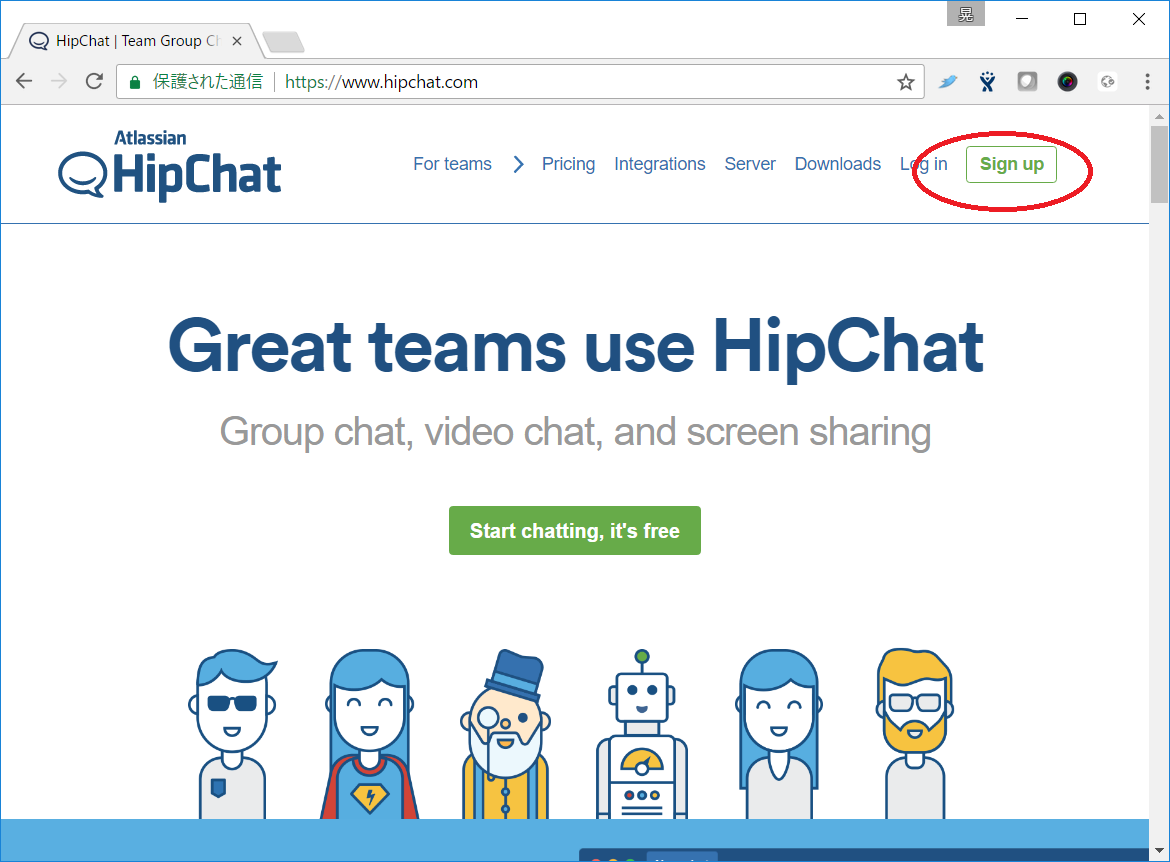Expand the chevron next to For teams
Image resolution: width=1170 pixels, height=862 pixels.
point(519,164)
